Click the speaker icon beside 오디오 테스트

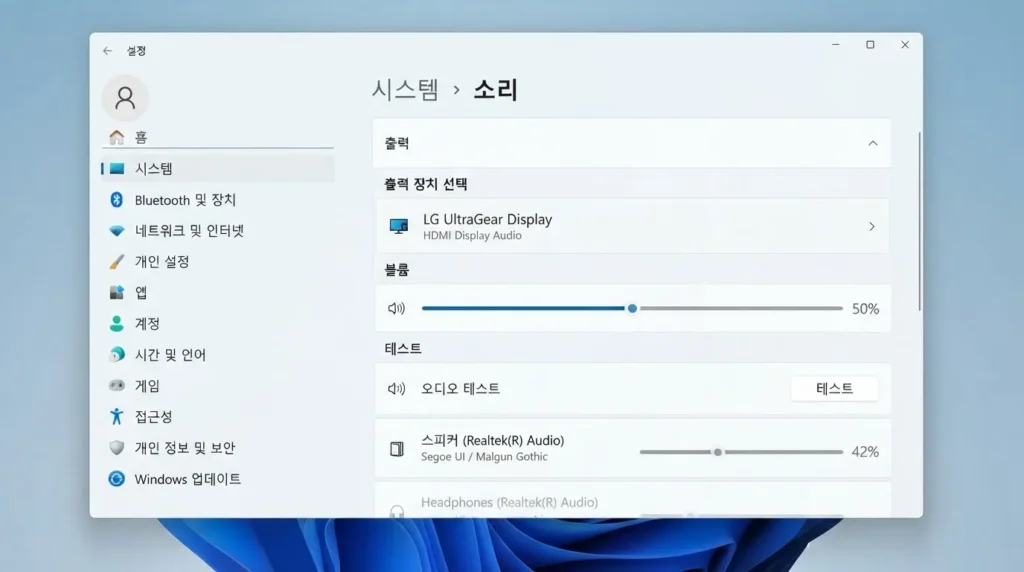point(396,389)
